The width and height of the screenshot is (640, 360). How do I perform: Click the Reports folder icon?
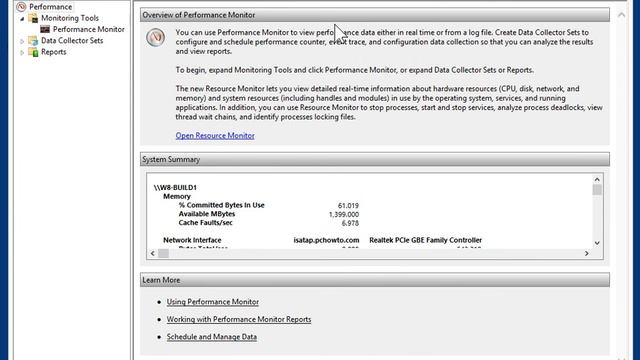tap(33, 52)
